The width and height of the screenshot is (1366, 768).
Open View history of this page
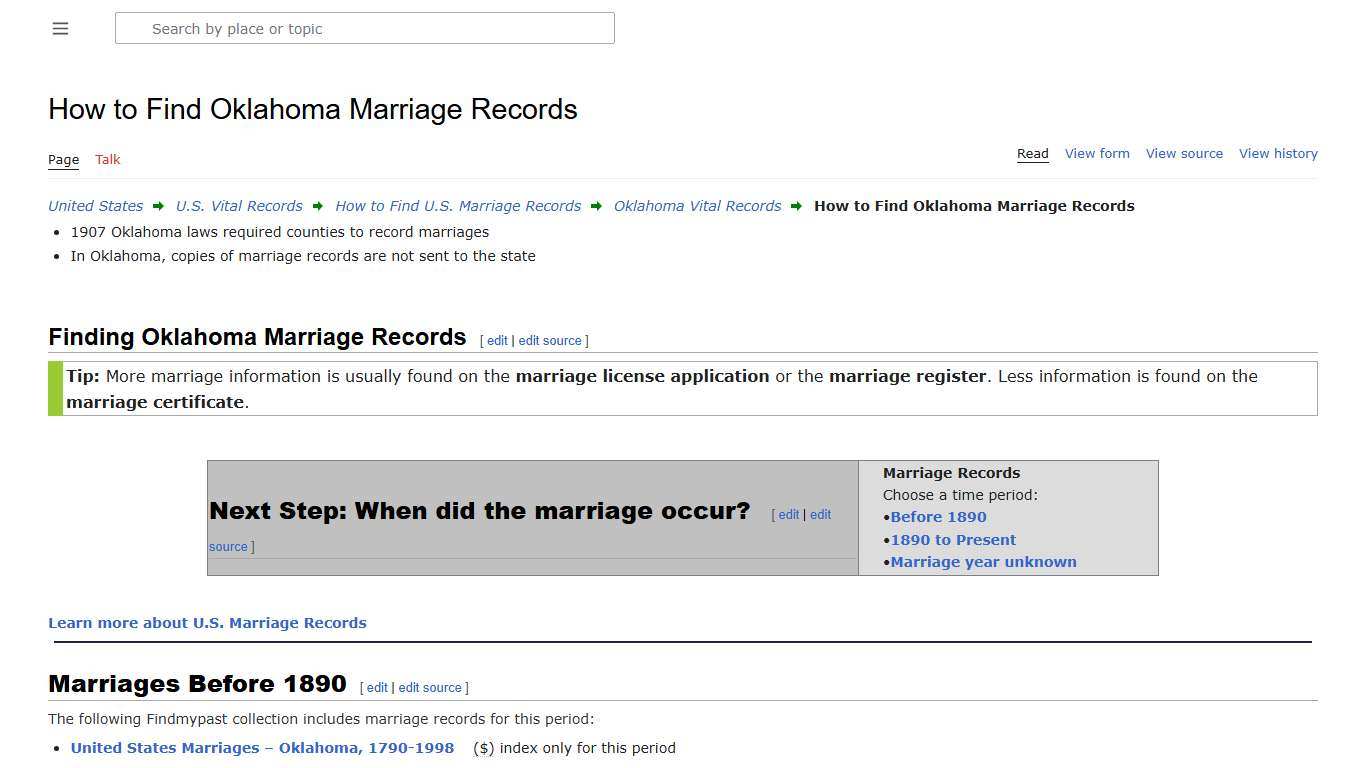[x=1278, y=153]
